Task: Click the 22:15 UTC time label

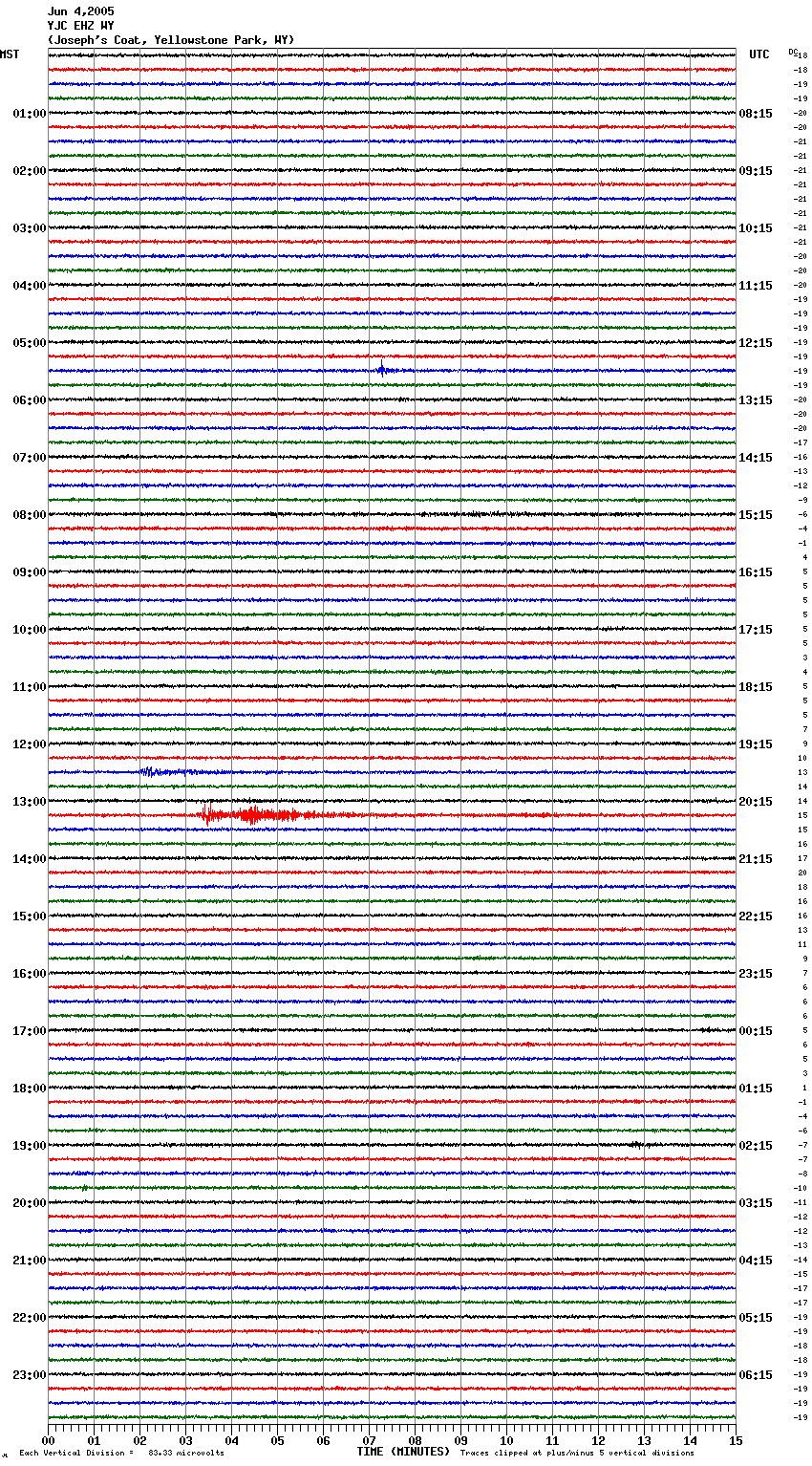Action: [x=756, y=916]
